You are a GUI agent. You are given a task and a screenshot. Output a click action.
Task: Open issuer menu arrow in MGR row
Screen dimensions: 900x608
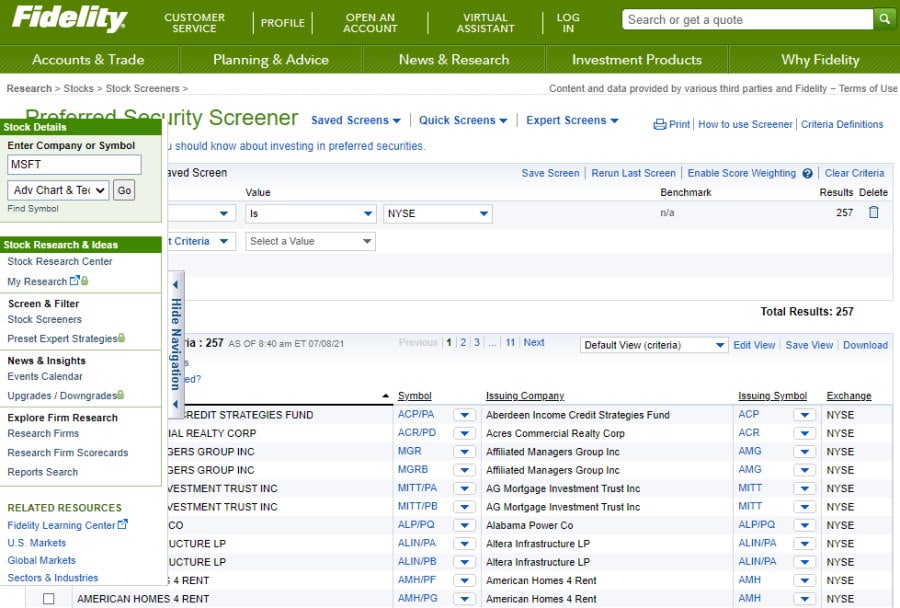[804, 451]
